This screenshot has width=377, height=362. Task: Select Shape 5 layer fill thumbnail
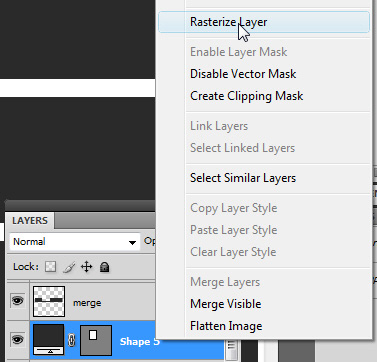[48, 340]
